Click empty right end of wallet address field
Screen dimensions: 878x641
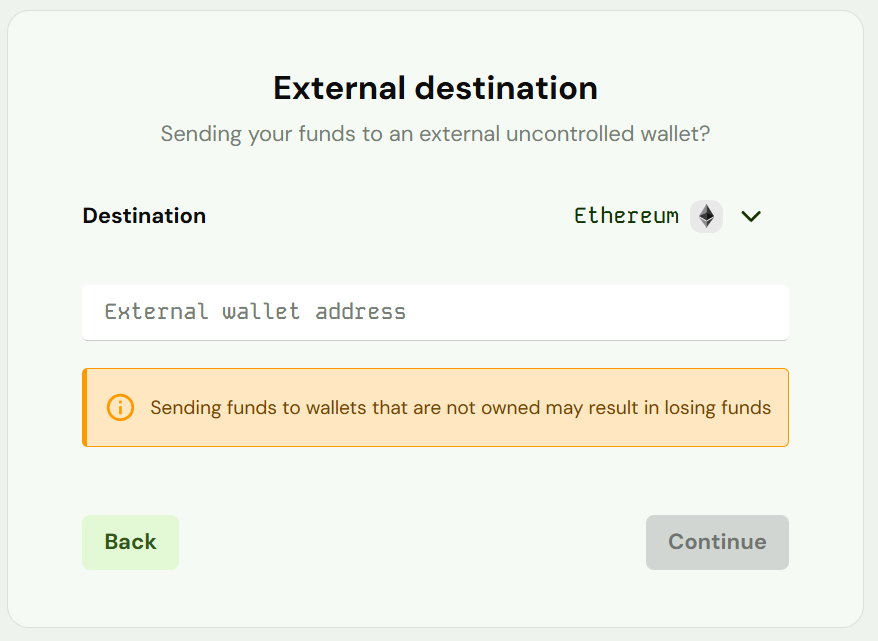700,312
